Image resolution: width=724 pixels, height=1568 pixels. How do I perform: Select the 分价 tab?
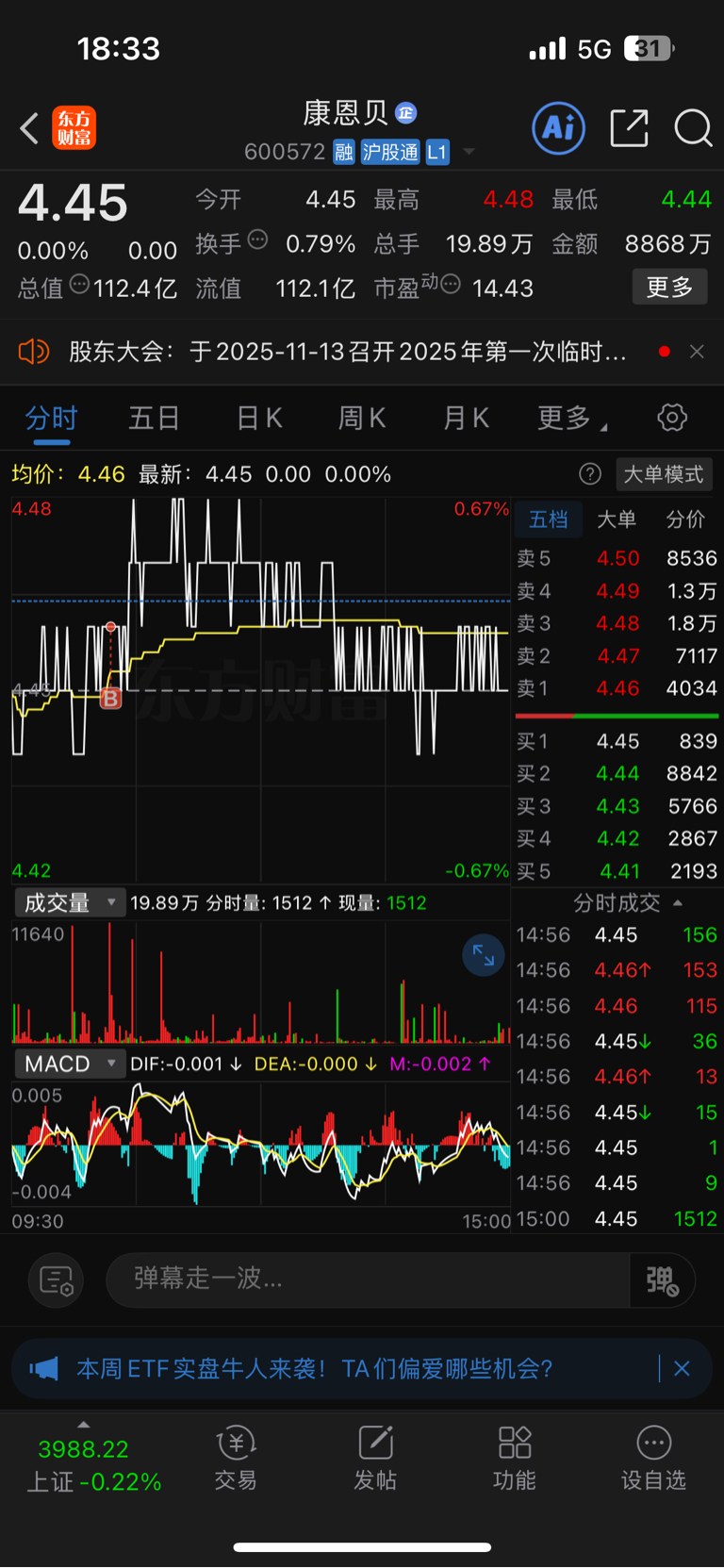(685, 520)
